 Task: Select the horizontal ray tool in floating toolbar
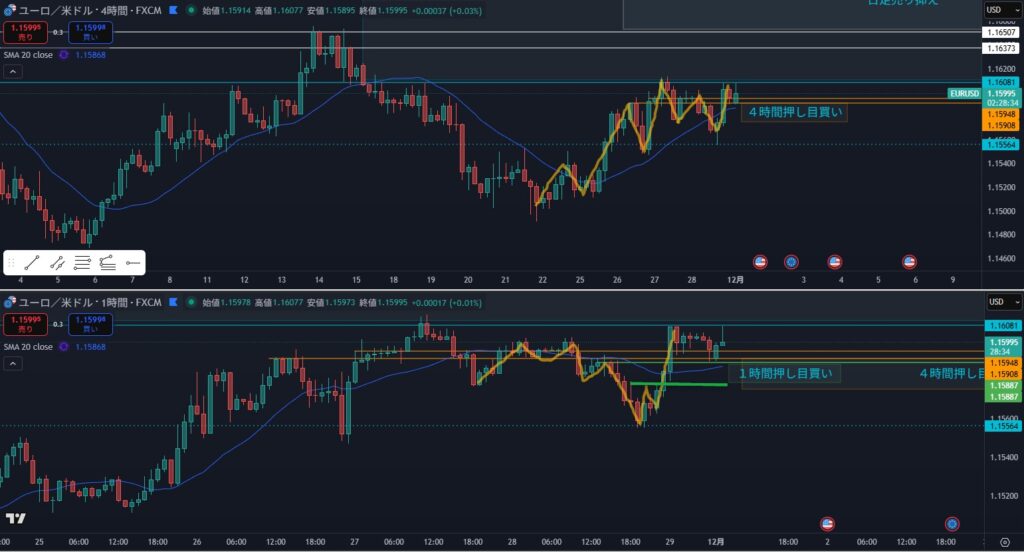133,263
